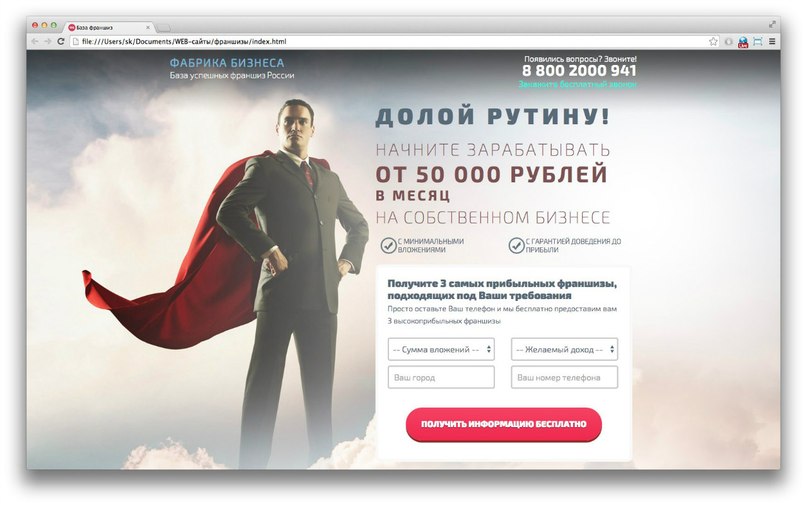The image size is (807, 506).
Task: Open the Желаемый доход dropdown
Action: 565,350
